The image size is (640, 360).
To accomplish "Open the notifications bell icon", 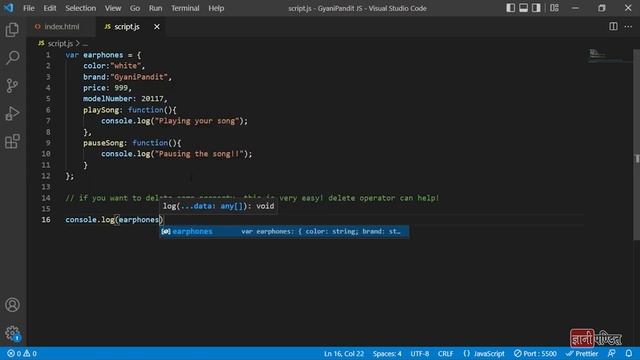I will 629,353.
